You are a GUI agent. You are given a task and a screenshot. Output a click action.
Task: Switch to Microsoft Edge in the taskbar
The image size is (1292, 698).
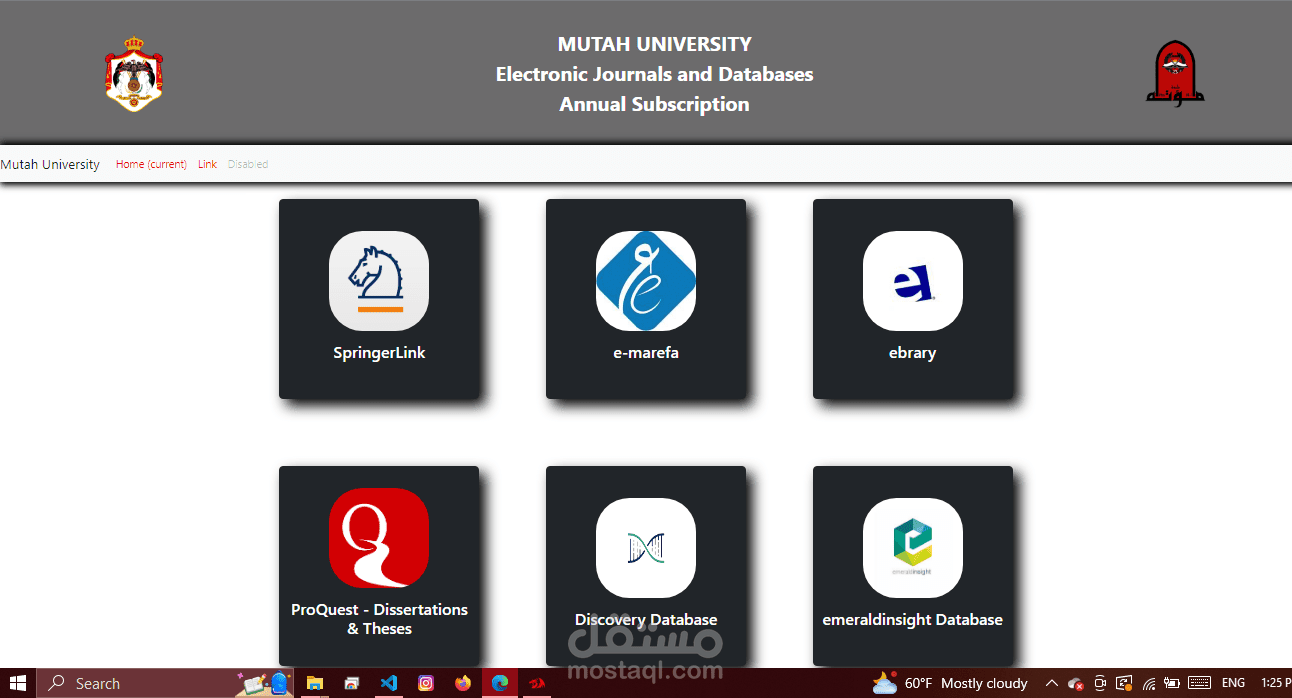(500, 683)
